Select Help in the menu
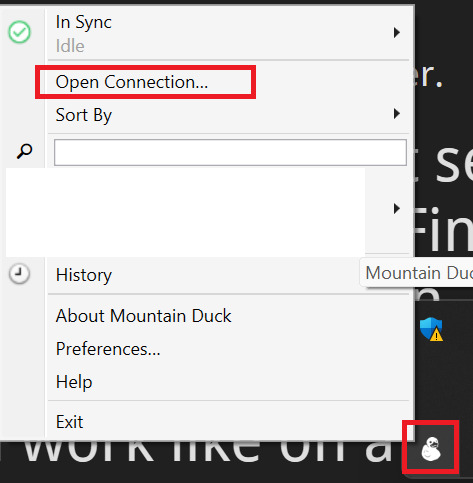 74,382
